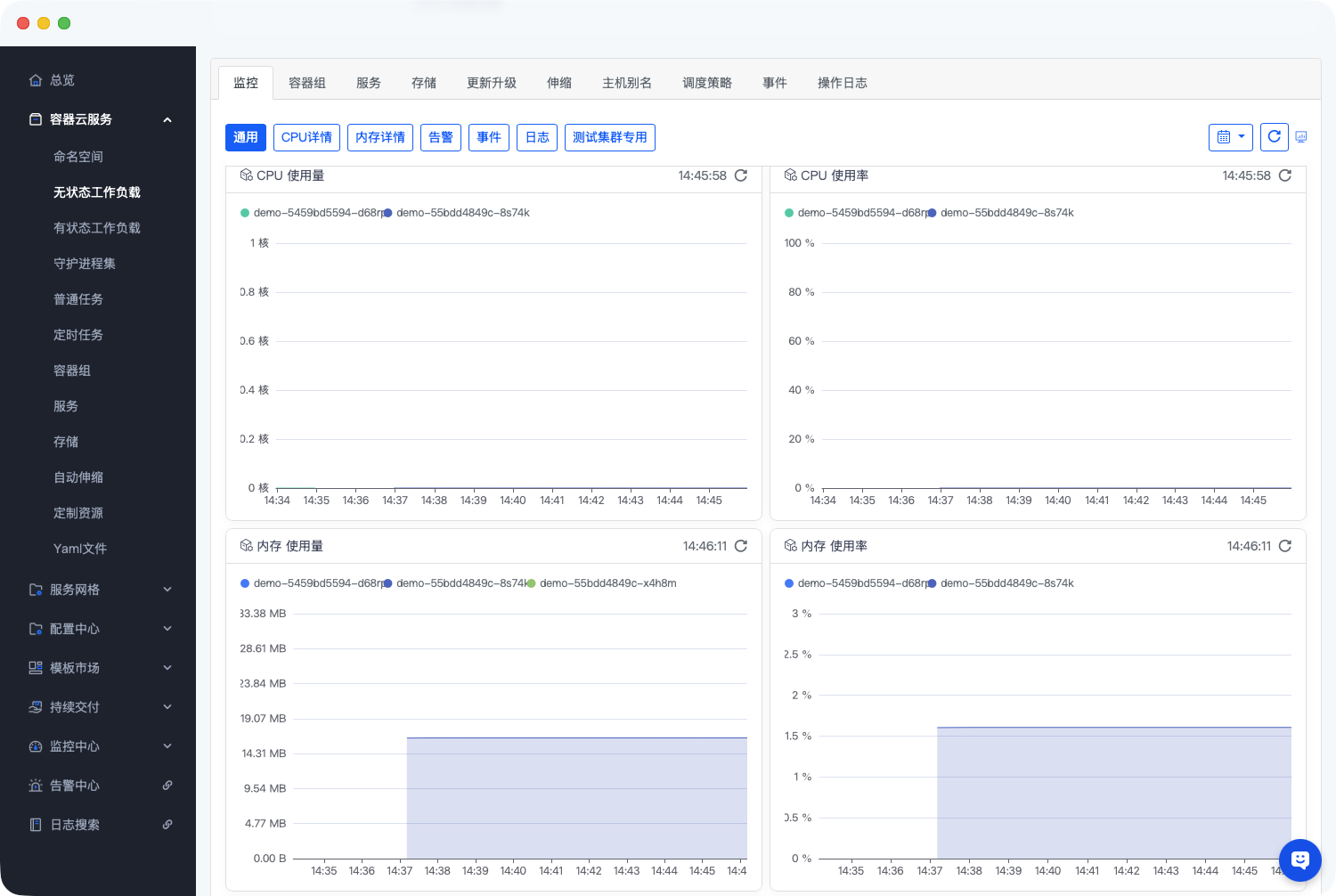Open the calendar time range dropdown

coord(1231,137)
